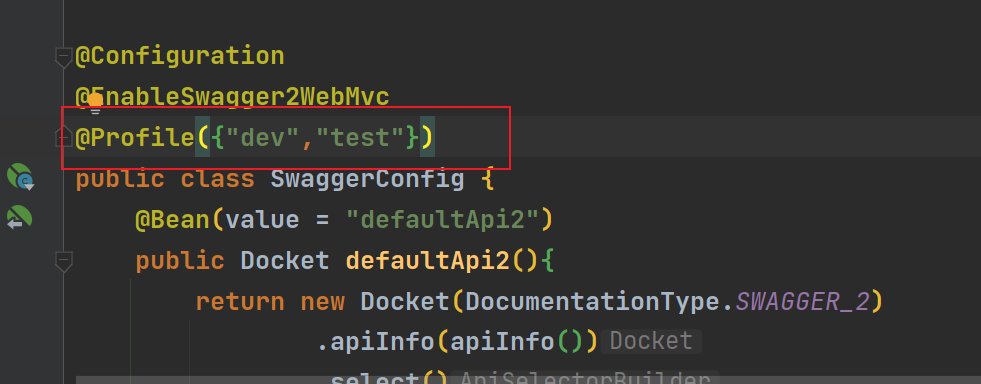This screenshot has height=384, width=981.
Task: Click the "defaultApi2" bean value string
Action: click(443, 220)
